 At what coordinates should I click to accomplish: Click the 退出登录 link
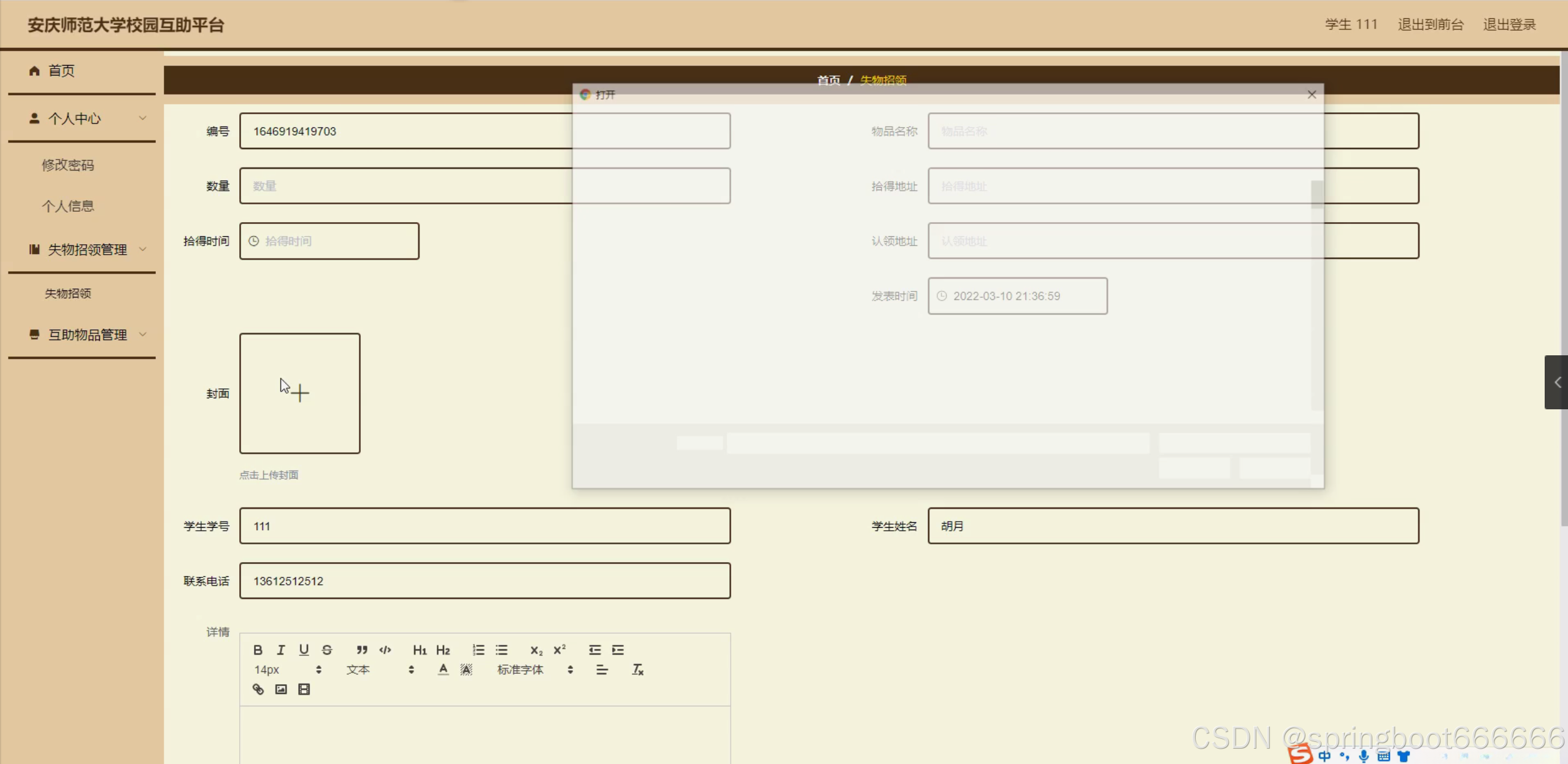[x=1509, y=25]
